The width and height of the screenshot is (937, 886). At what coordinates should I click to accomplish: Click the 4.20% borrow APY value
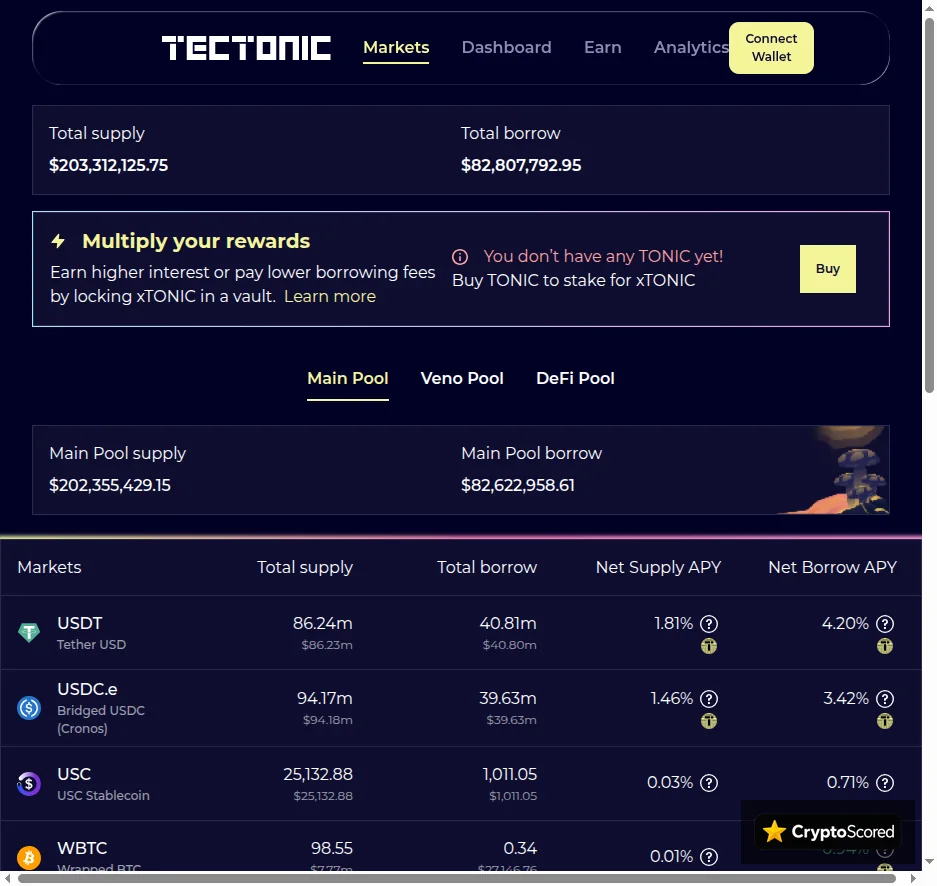845,623
